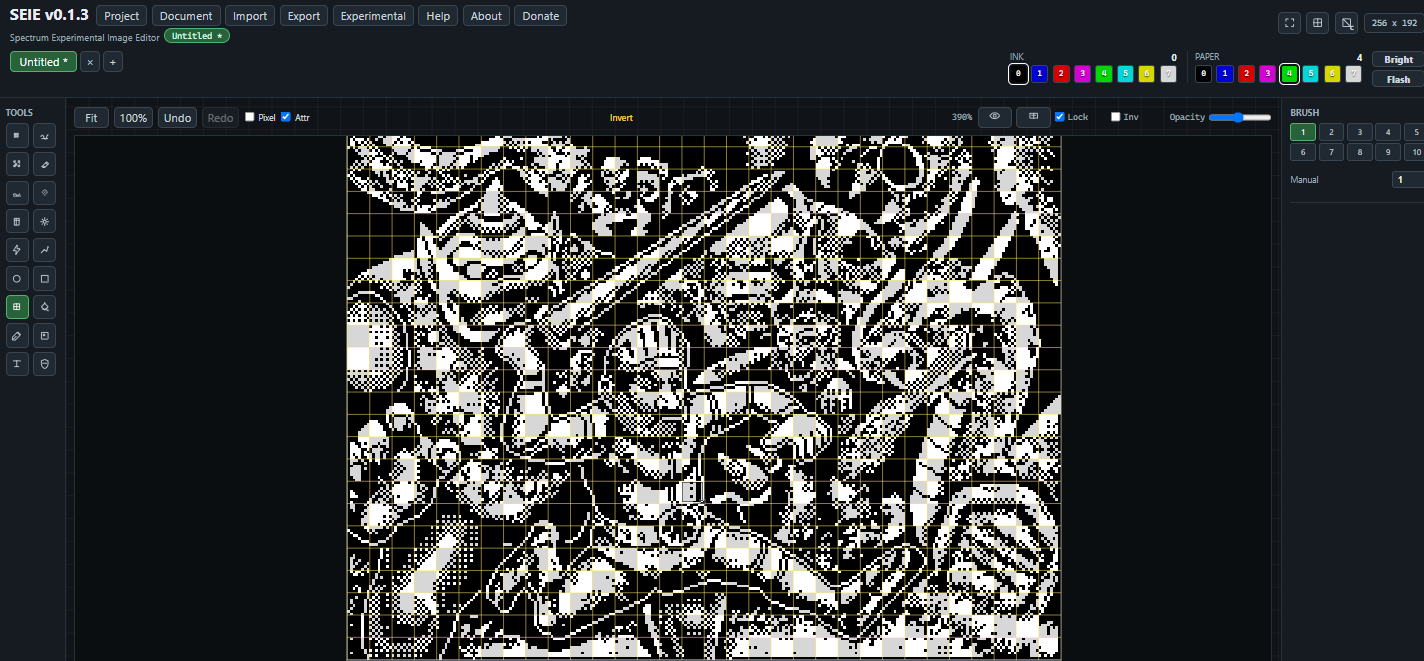This screenshot has width=1424, height=661.
Task: Select the lightning bolt tool
Action: [x=17, y=250]
